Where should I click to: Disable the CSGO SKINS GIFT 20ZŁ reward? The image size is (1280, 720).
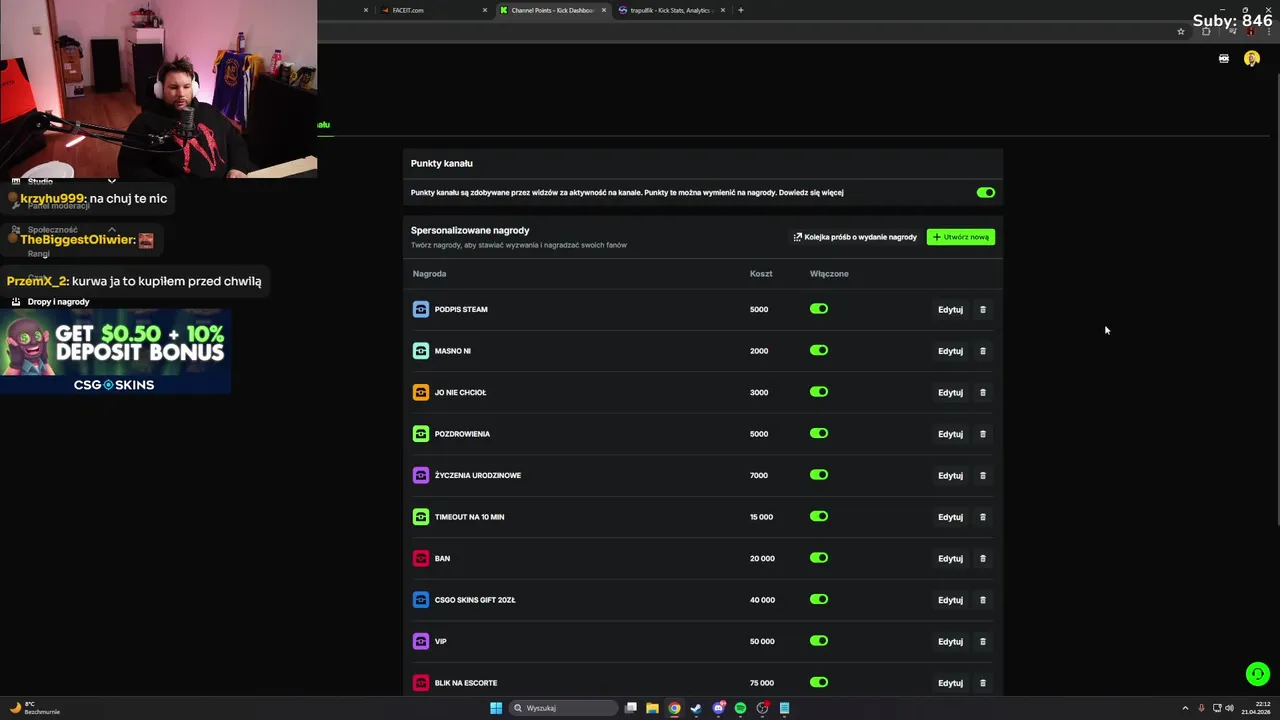819,599
